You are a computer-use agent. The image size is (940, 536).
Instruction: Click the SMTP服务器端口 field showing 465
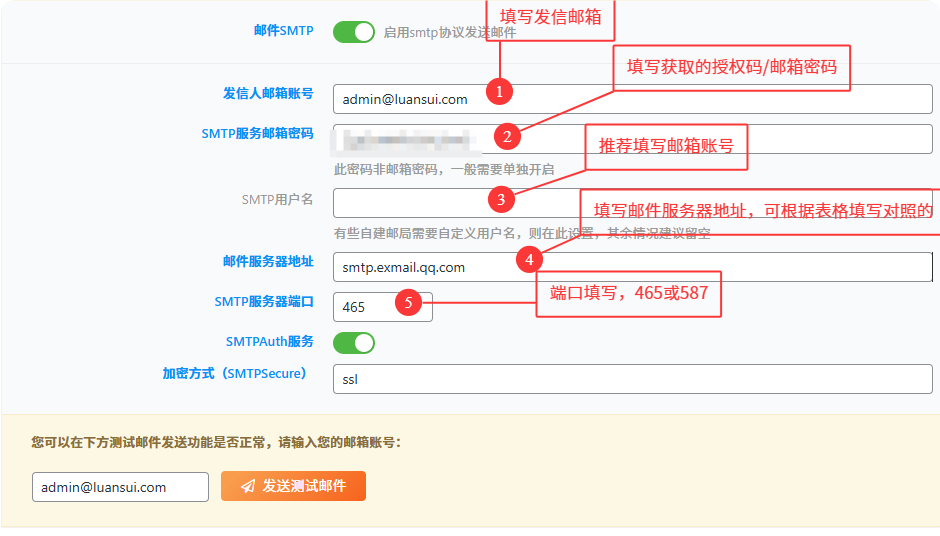[x=382, y=307]
